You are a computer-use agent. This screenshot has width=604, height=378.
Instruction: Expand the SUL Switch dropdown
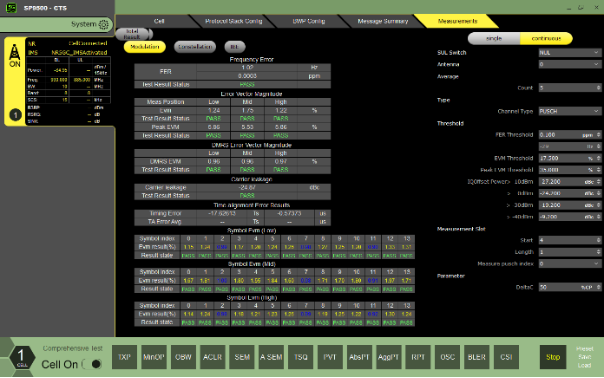coord(569,52)
